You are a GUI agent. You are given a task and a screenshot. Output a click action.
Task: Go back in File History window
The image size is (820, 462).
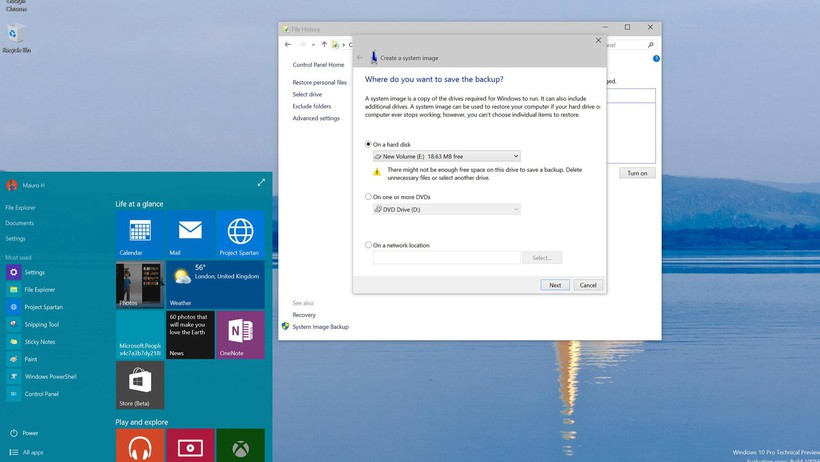[288, 44]
